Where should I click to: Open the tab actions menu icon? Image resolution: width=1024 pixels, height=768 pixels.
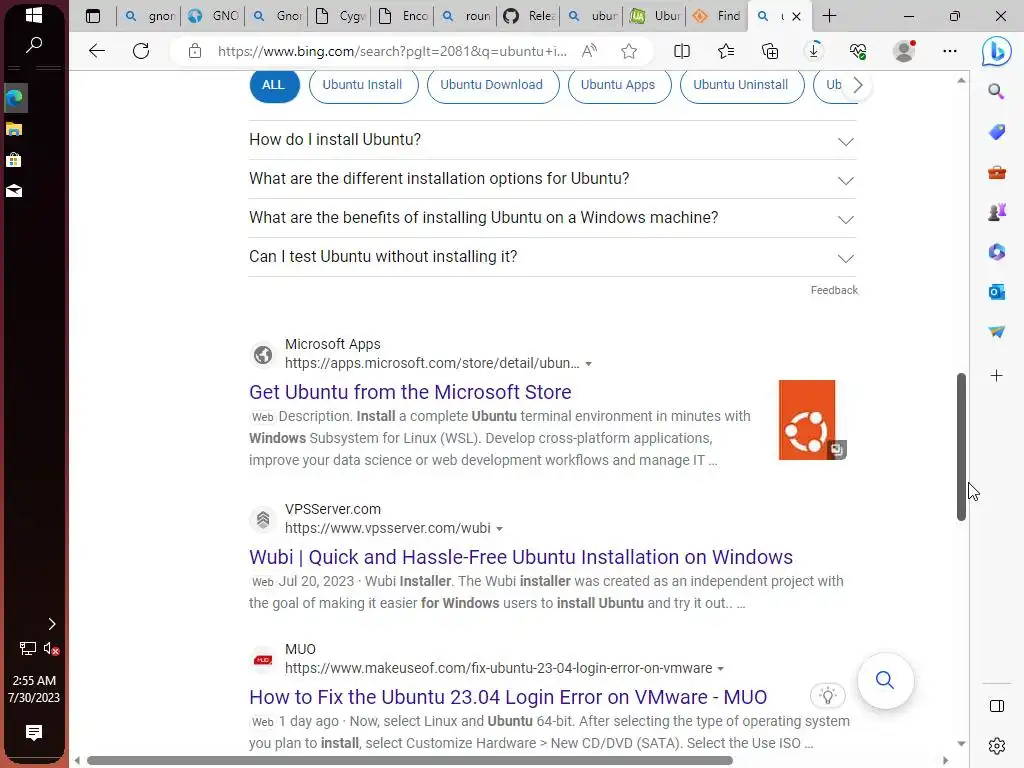pyautogui.click(x=93, y=16)
